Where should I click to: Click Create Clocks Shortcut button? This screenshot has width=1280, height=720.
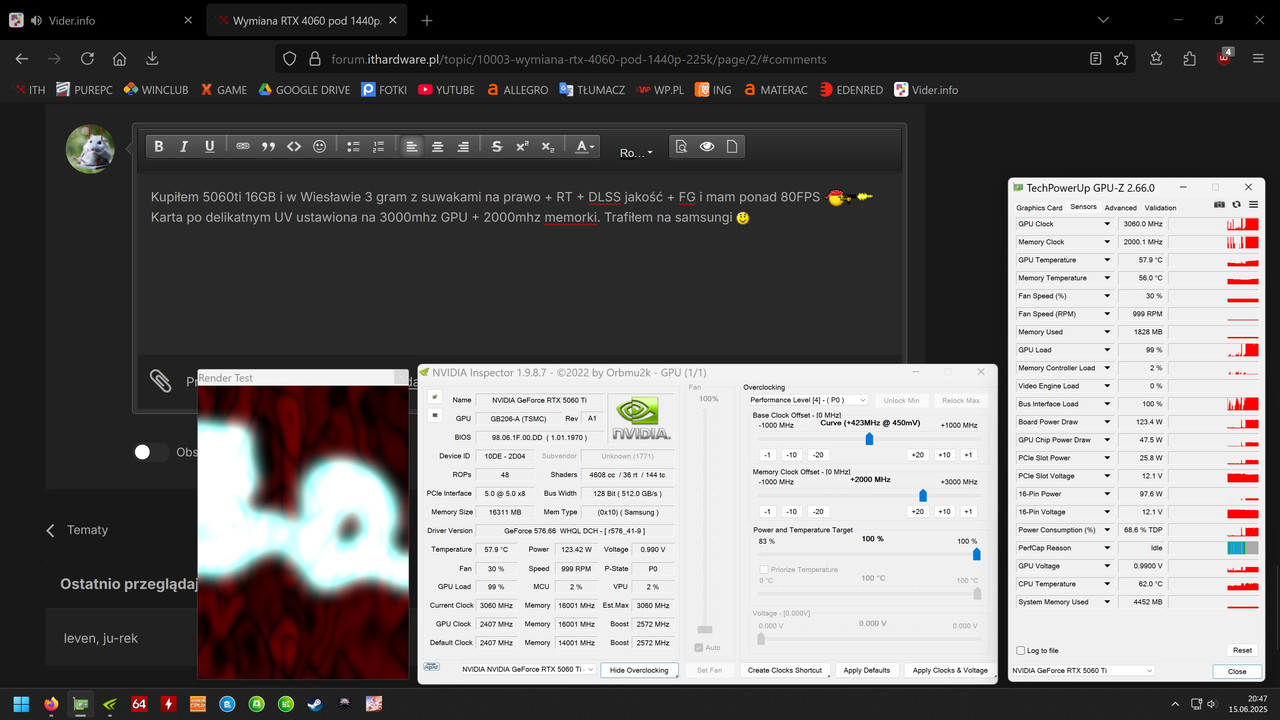pyautogui.click(x=785, y=670)
